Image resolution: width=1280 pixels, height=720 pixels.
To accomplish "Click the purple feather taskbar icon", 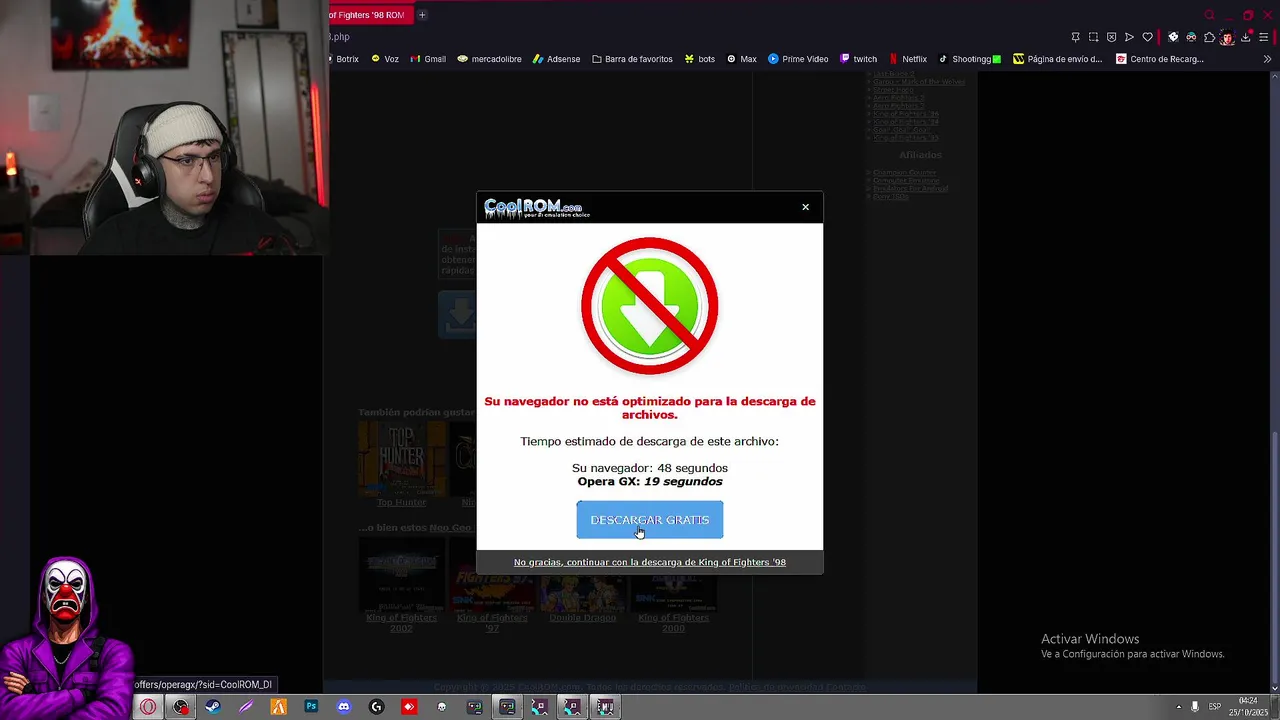I will (x=246, y=707).
